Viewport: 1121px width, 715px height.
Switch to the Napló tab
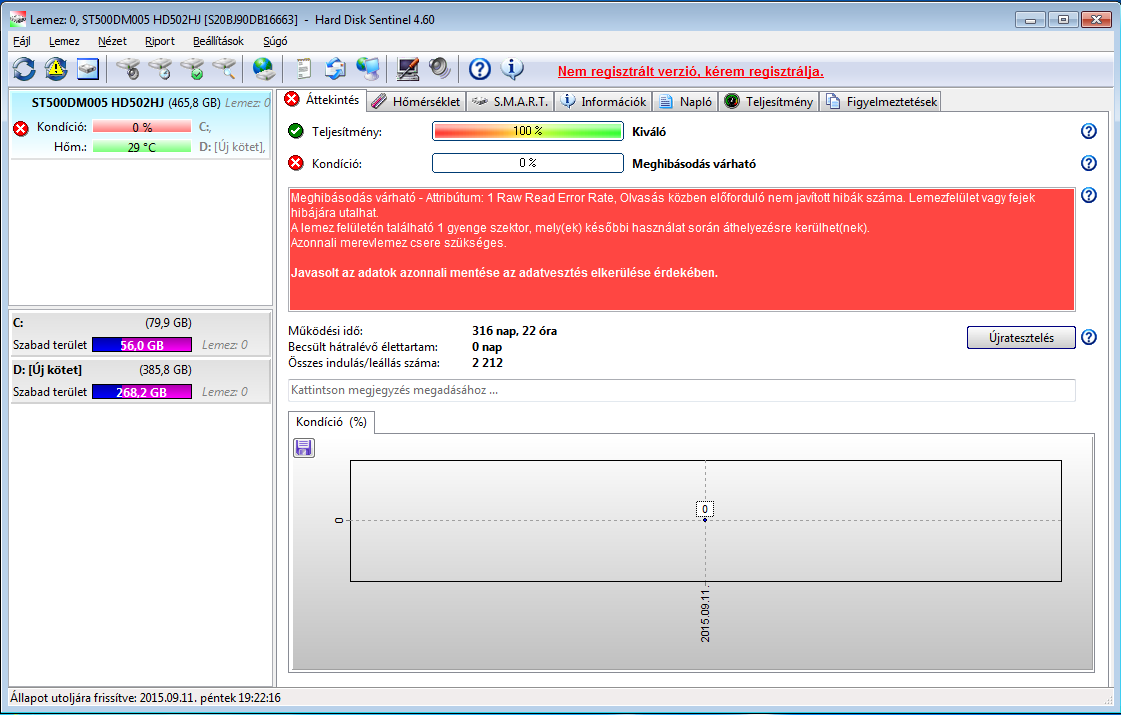(686, 102)
